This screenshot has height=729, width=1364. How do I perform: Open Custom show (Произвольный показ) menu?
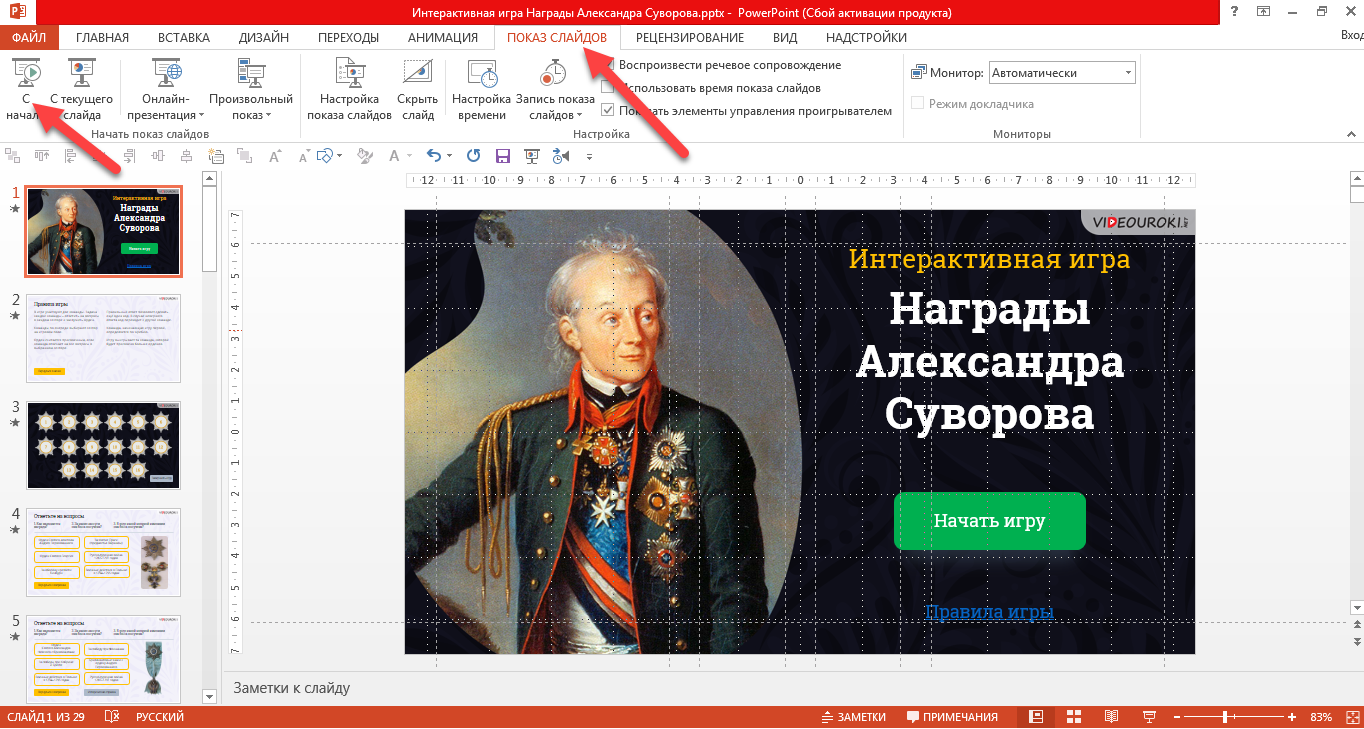(250, 88)
